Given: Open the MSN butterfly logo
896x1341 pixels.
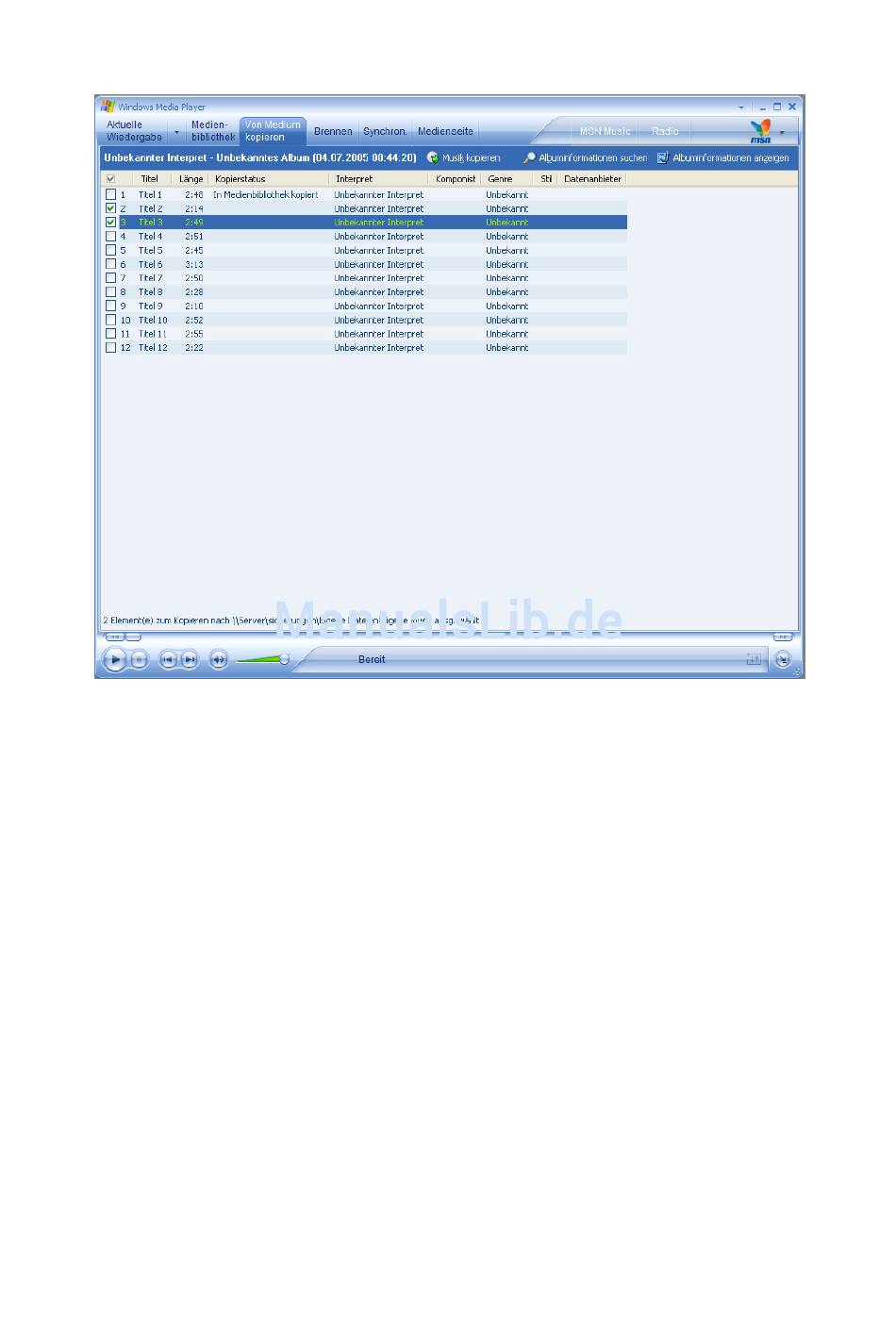Looking at the screenshot, I should [x=760, y=131].
